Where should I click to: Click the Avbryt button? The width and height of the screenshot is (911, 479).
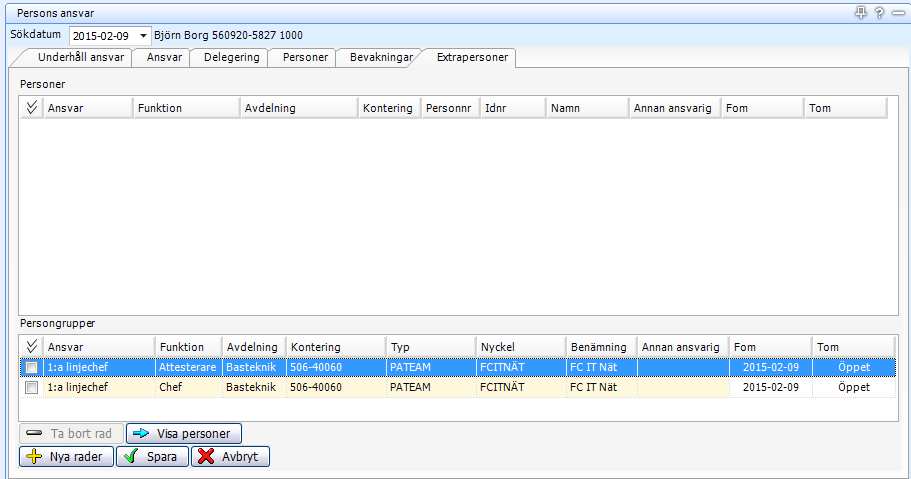pyautogui.click(x=230, y=456)
